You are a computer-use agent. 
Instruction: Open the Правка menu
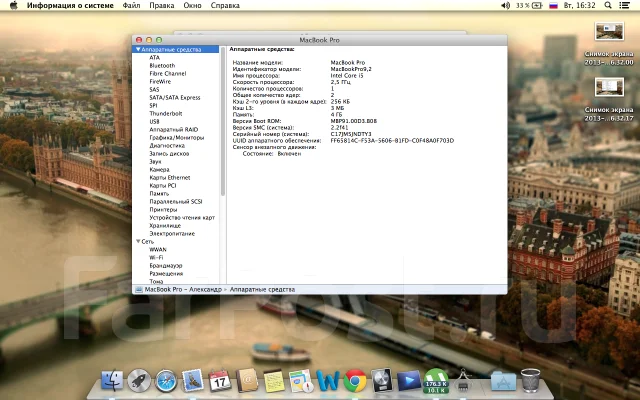[162, 6]
